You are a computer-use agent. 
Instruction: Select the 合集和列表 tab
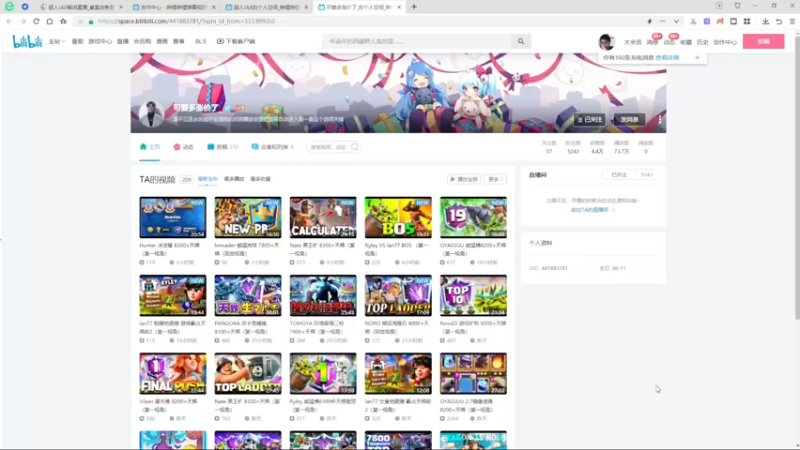(x=272, y=147)
